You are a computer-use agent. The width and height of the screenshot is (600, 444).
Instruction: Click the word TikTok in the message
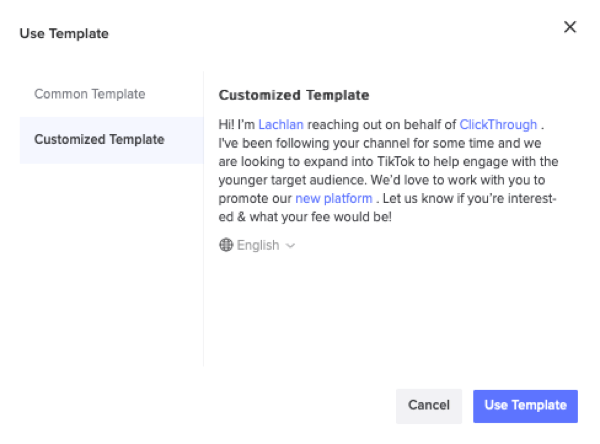coord(396,162)
